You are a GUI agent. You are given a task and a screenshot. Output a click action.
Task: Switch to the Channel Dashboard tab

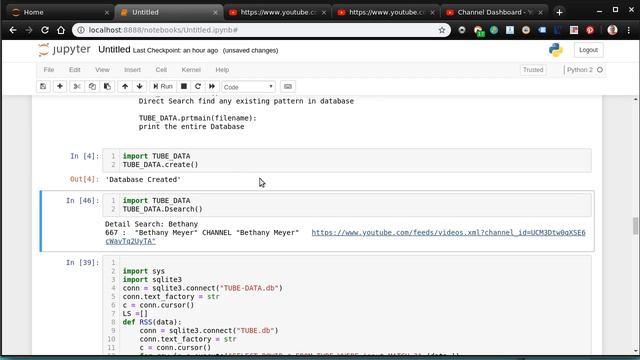point(495,12)
